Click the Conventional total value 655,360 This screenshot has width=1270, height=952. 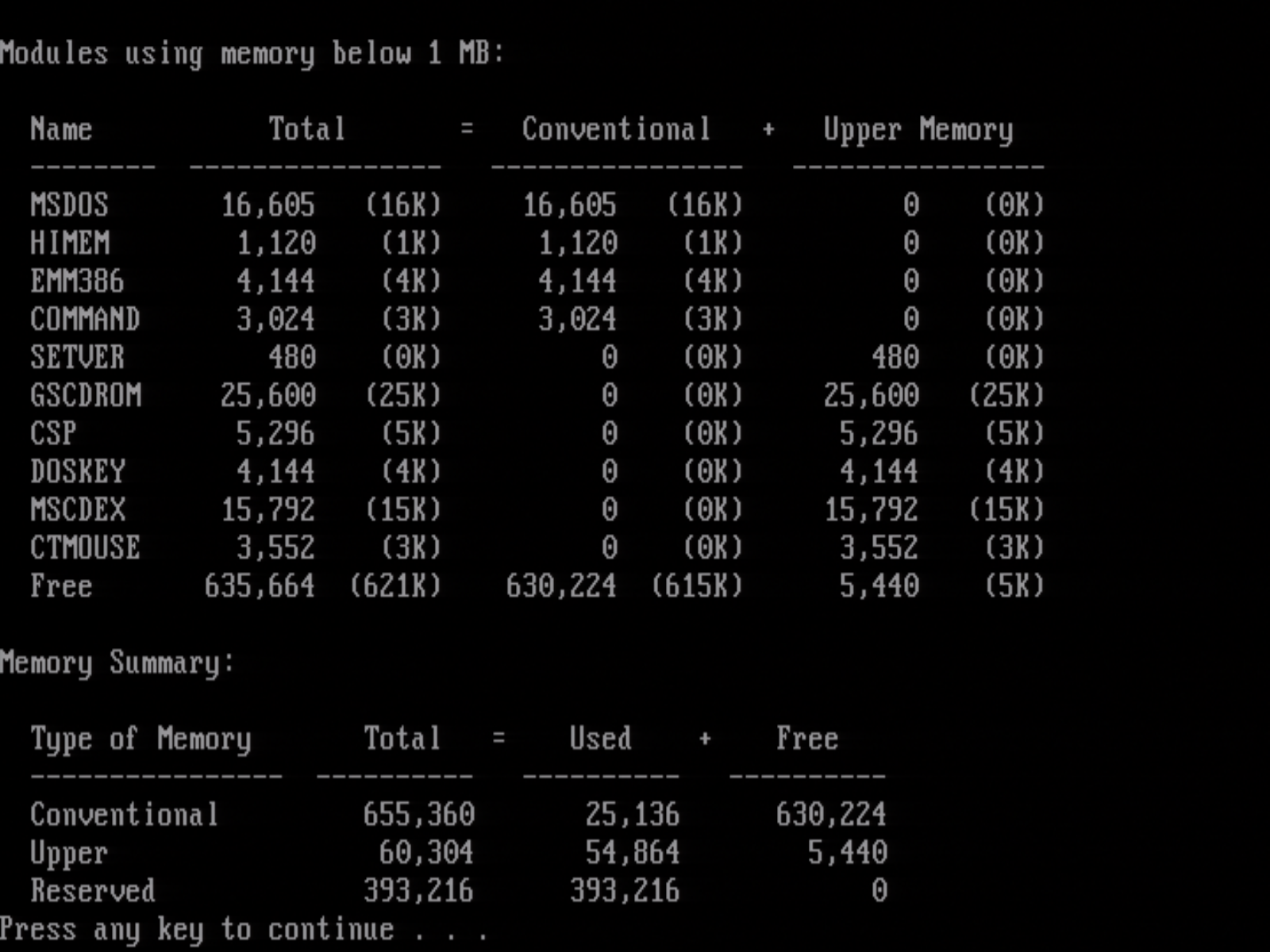418,814
